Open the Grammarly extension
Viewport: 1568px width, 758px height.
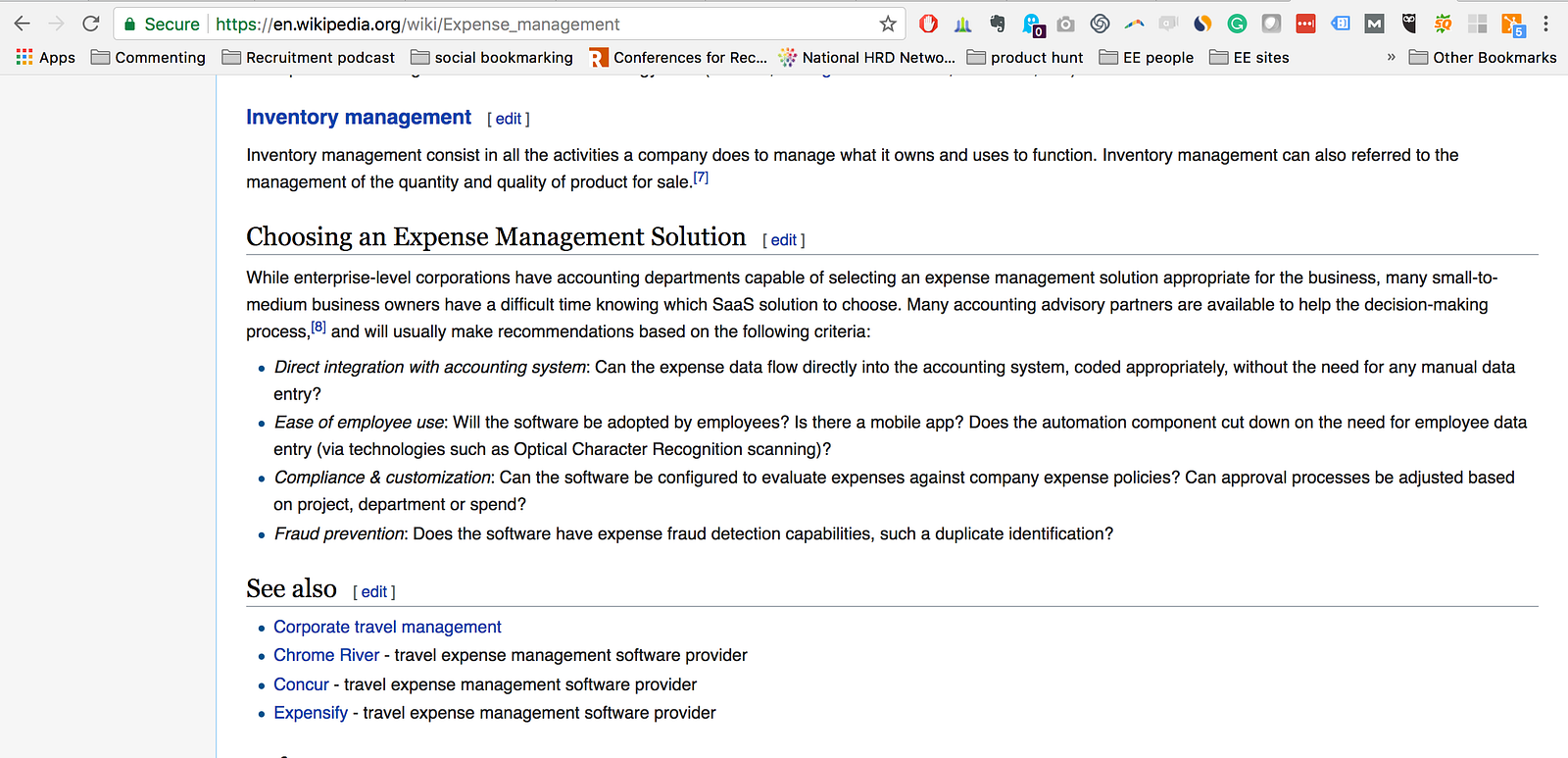tap(1237, 24)
